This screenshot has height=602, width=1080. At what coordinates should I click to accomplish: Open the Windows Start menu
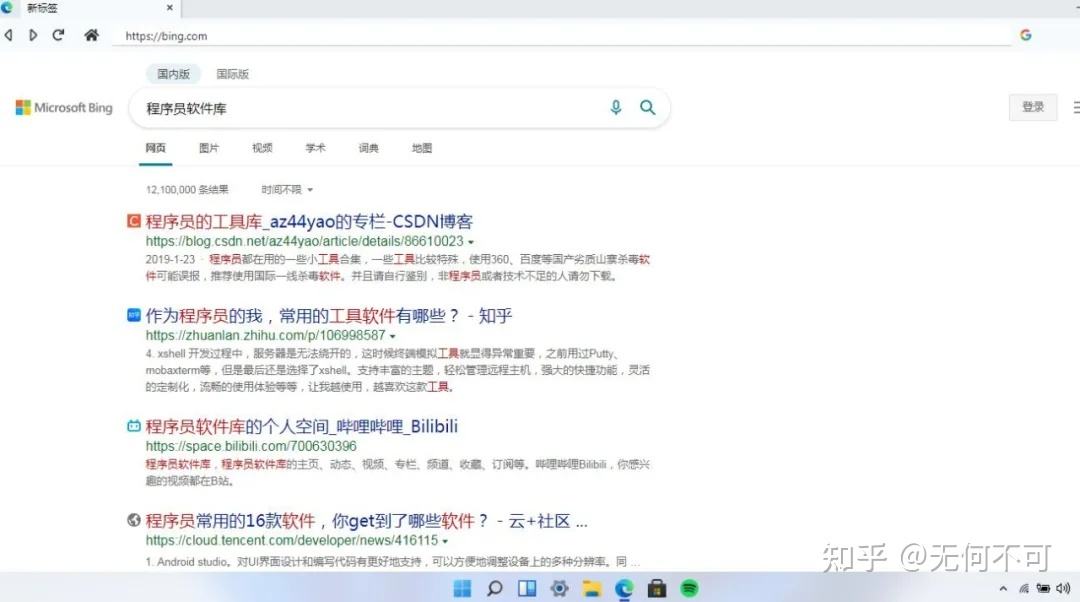(462, 588)
